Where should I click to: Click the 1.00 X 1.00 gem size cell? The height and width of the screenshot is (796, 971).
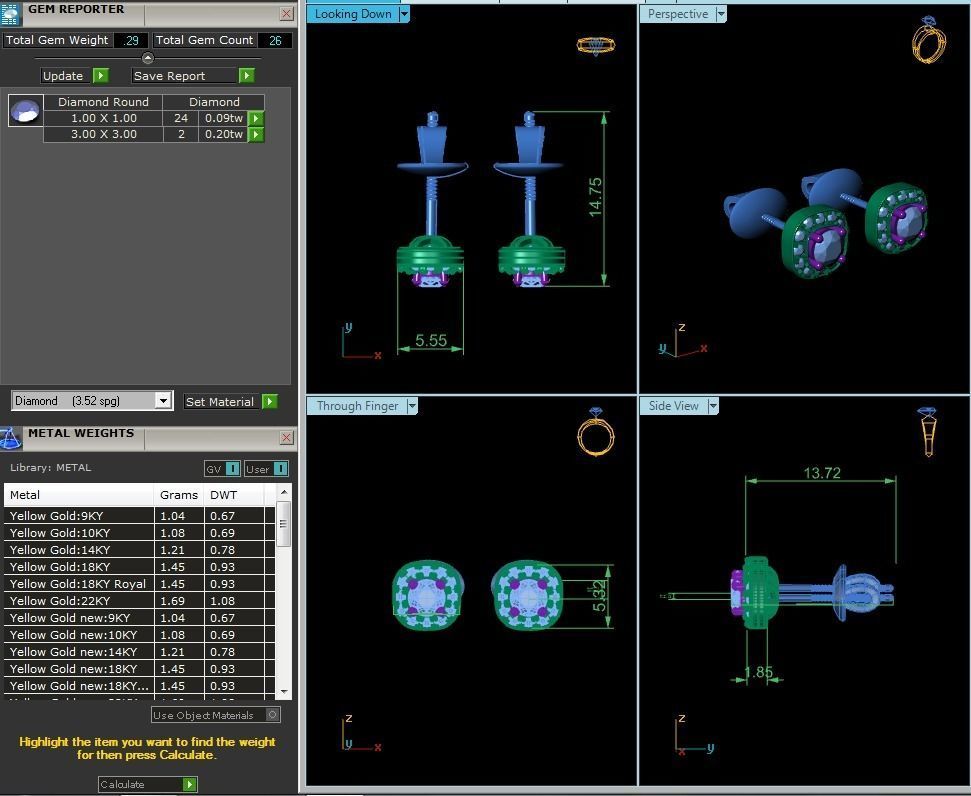[103, 118]
